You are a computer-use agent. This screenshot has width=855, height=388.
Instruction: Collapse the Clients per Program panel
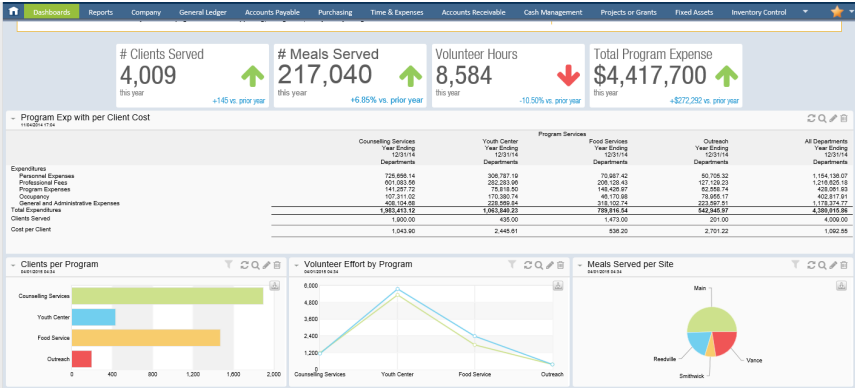(13, 265)
